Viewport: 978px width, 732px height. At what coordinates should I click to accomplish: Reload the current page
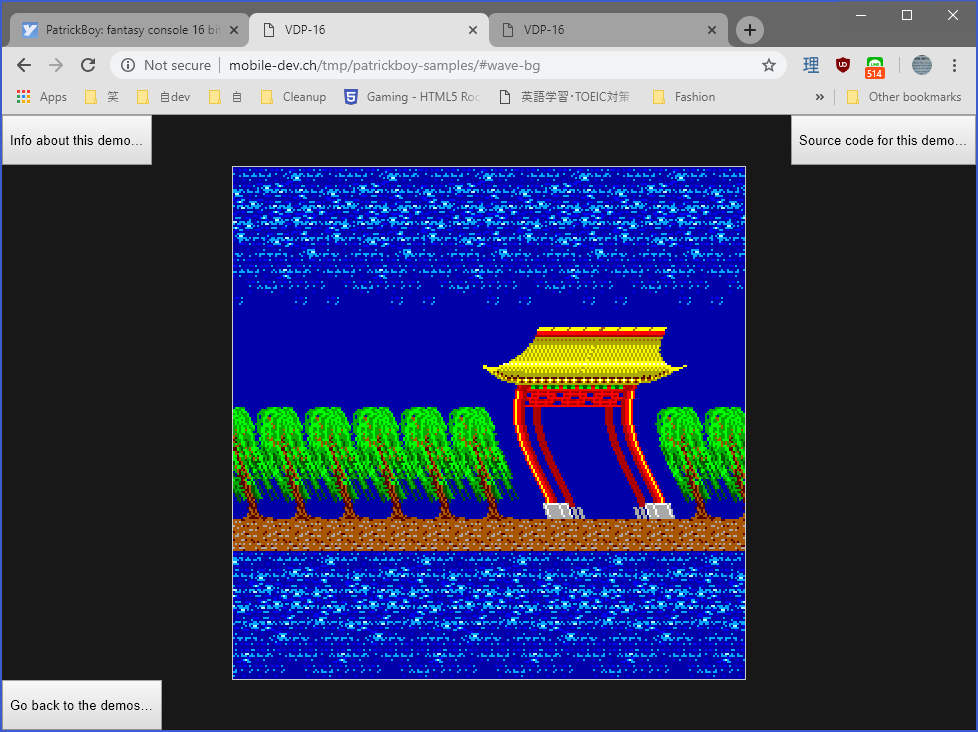pos(88,65)
